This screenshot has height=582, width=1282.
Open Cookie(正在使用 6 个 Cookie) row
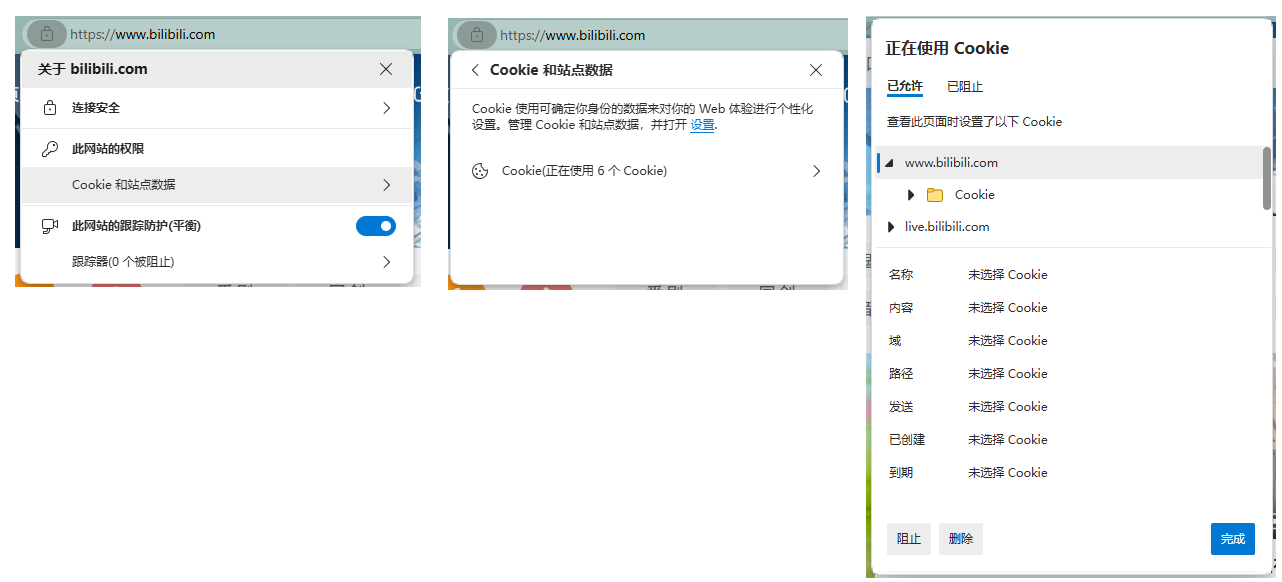click(646, 171)
